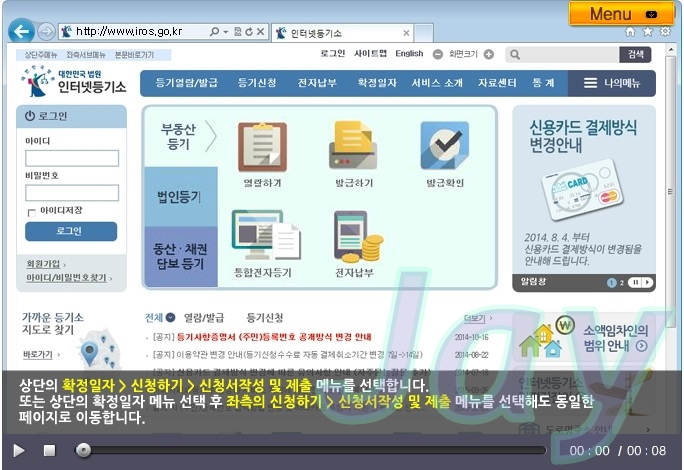Open the 등기열람/발급 menu
This screenshot has width=684, height=470.
click(x=187, y=83)
